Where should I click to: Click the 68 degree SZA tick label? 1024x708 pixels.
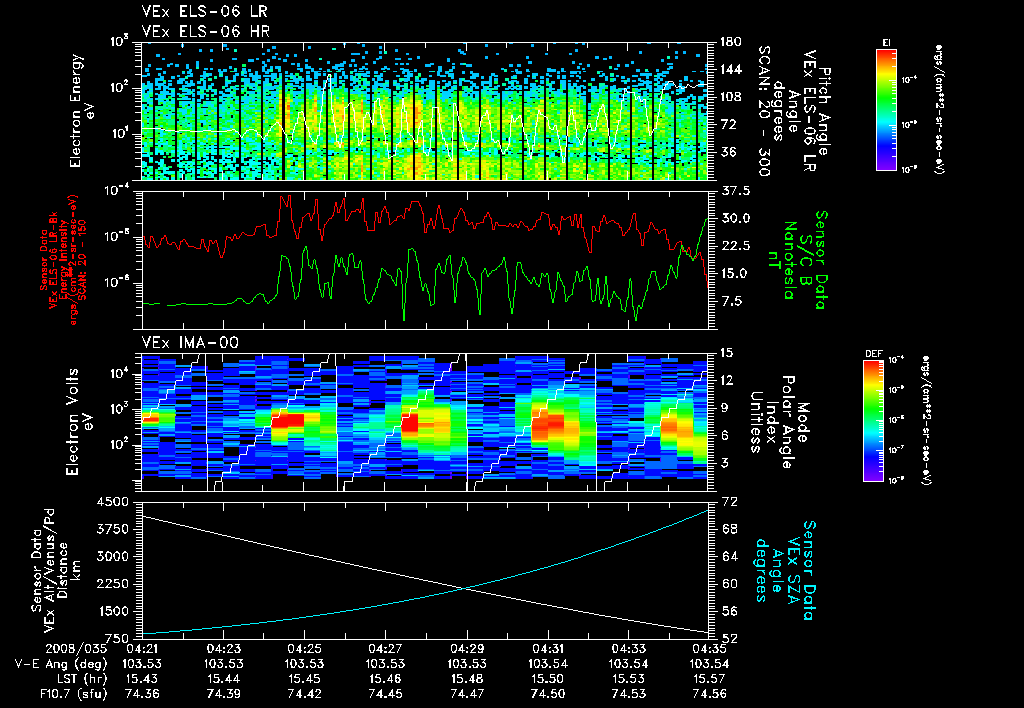point(729,529)
